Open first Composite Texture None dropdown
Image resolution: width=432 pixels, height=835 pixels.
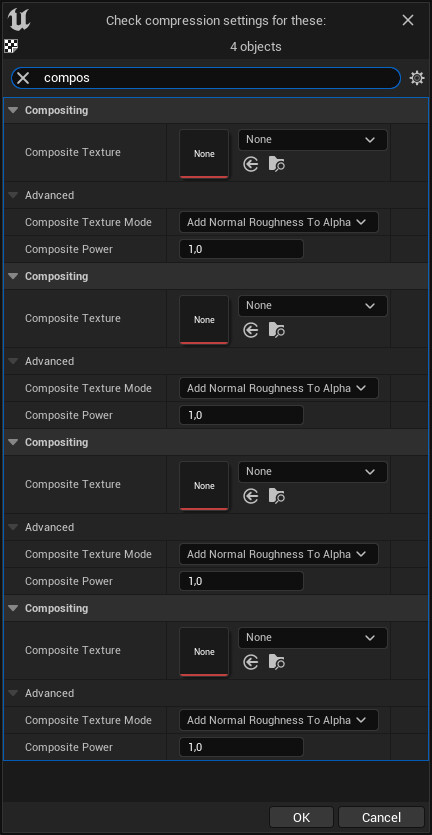click(313, 140)
